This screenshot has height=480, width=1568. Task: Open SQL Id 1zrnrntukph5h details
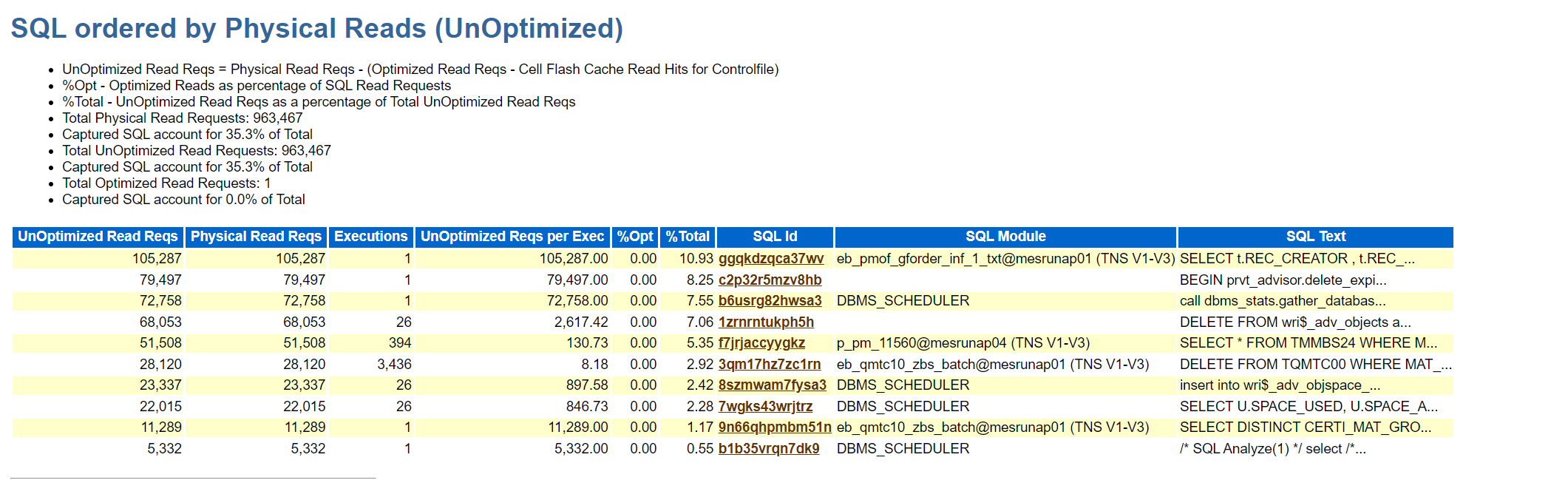tap(766, 322)
